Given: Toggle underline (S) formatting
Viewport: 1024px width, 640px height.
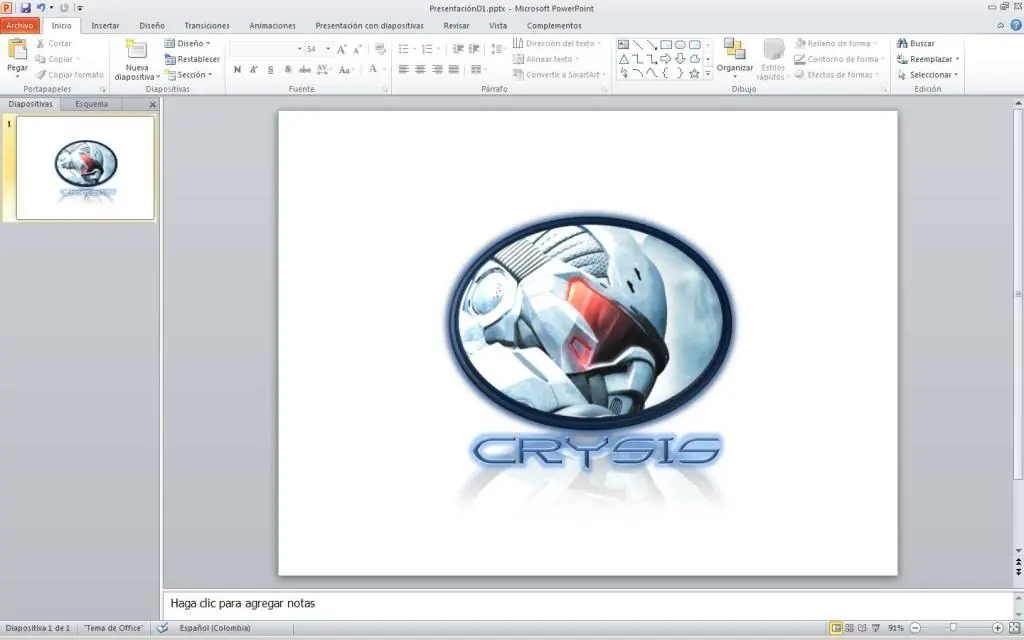Looking at the screenshot, I should coord(271,69).
